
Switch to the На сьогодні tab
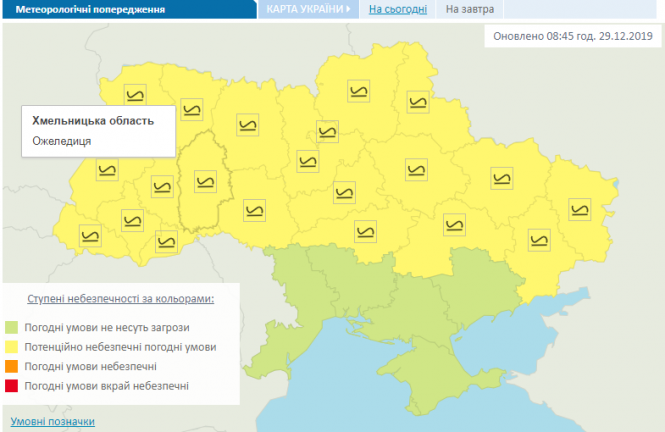pos(398,9)
